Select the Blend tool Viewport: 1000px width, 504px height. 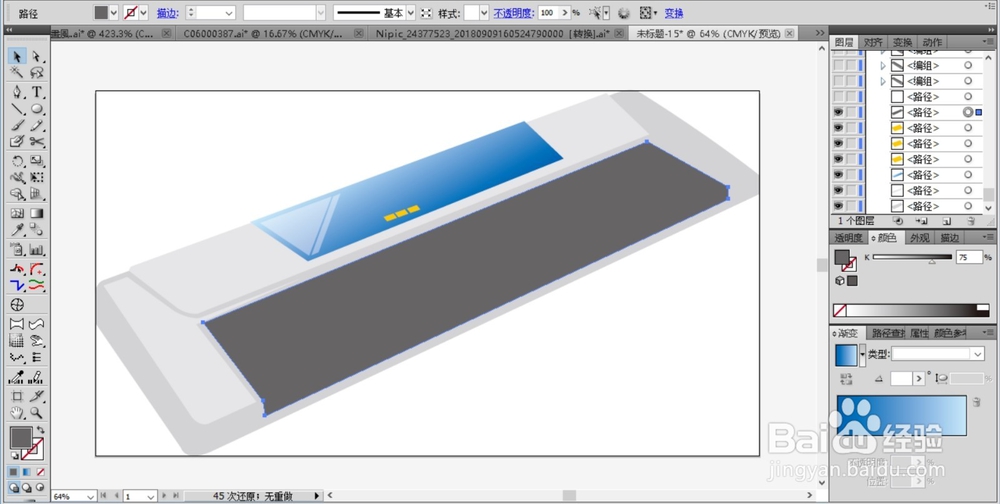(36, 230)
